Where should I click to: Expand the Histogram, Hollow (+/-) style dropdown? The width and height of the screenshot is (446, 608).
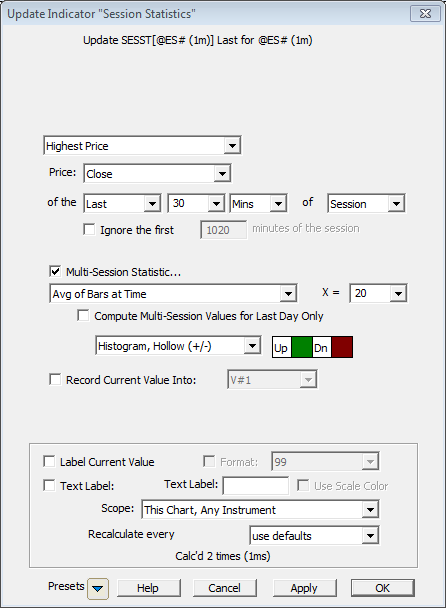pyautogui.click(x=178, y=346)
